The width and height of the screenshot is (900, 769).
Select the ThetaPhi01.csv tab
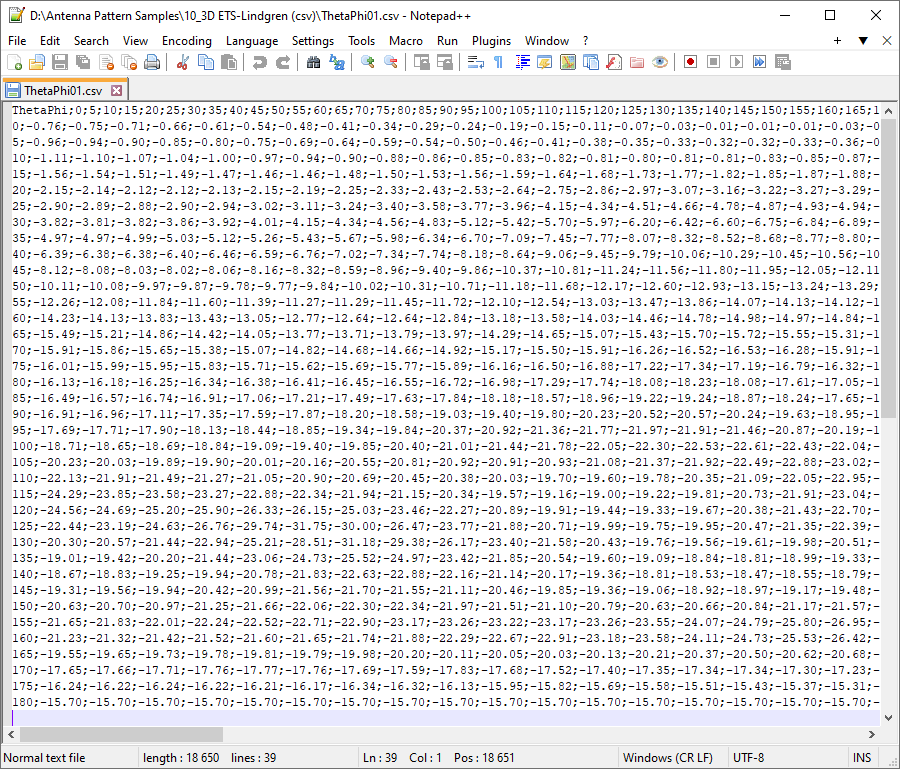click(x=60, y=88)
